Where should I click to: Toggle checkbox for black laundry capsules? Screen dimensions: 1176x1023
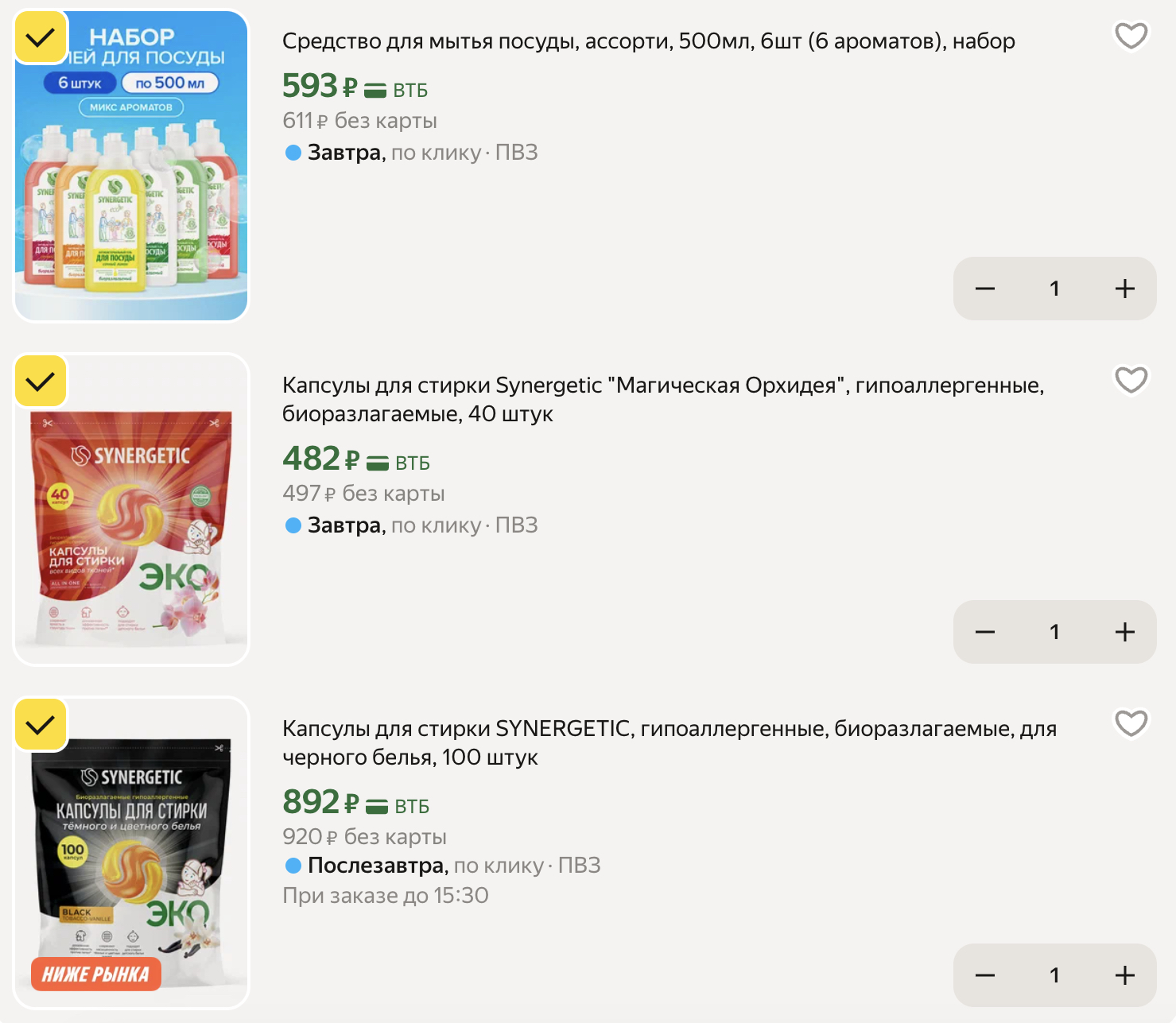click(x=41, y=725)
